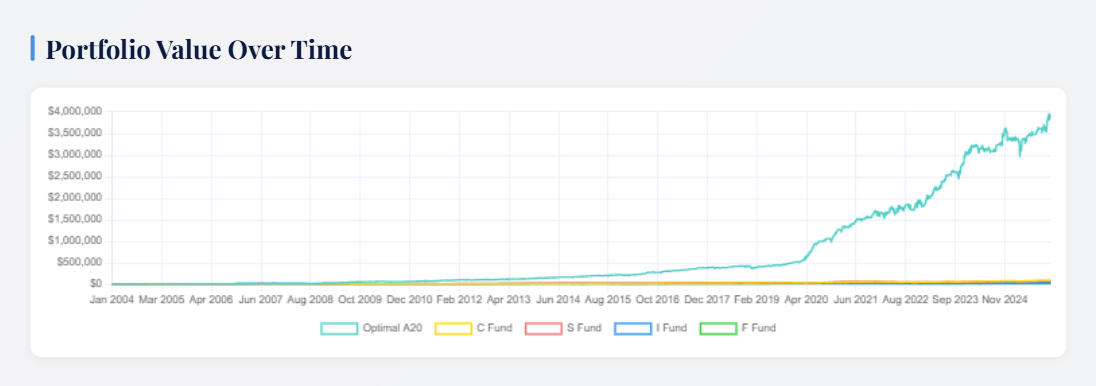Toggle the Optimal A20 legend swatch
1096x386 pixels.
pos(340,328)
